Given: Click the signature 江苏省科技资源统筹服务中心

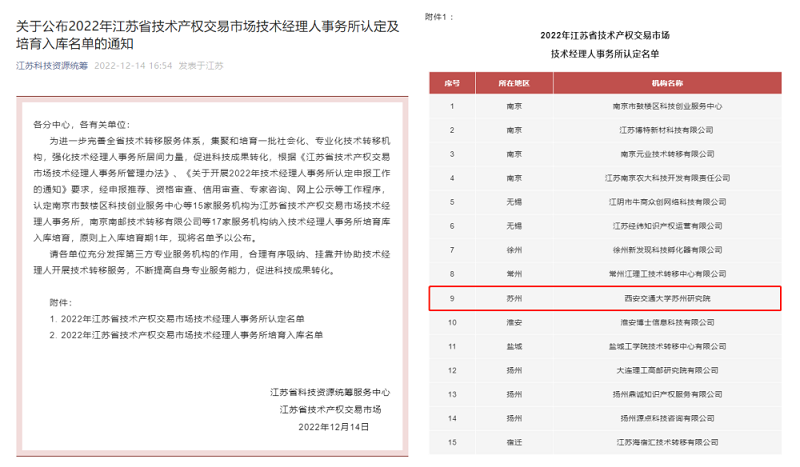Looking at the screenshot, I should tap(330, 392).
